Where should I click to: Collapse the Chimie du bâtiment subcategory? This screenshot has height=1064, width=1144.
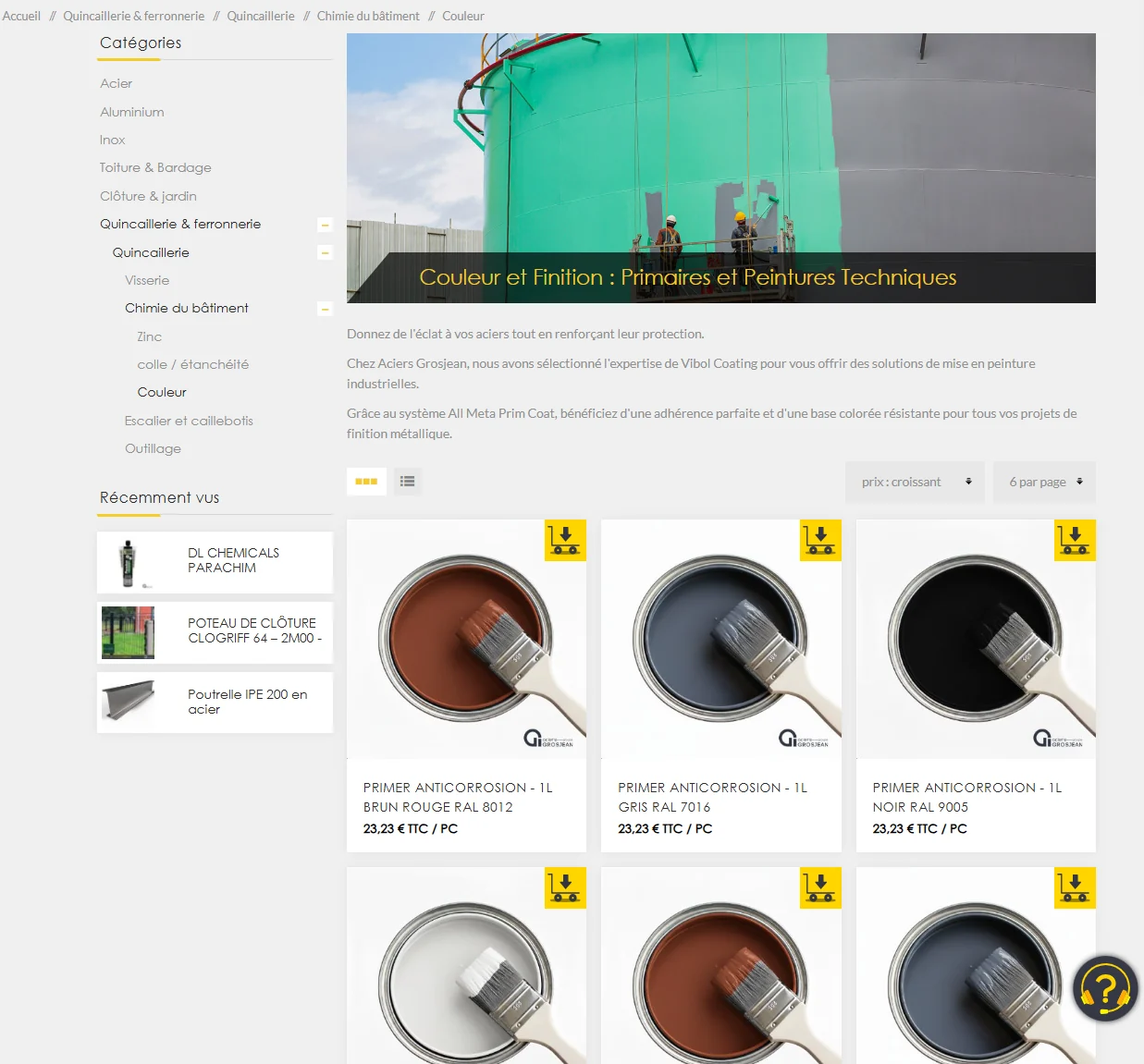(325, 309)
